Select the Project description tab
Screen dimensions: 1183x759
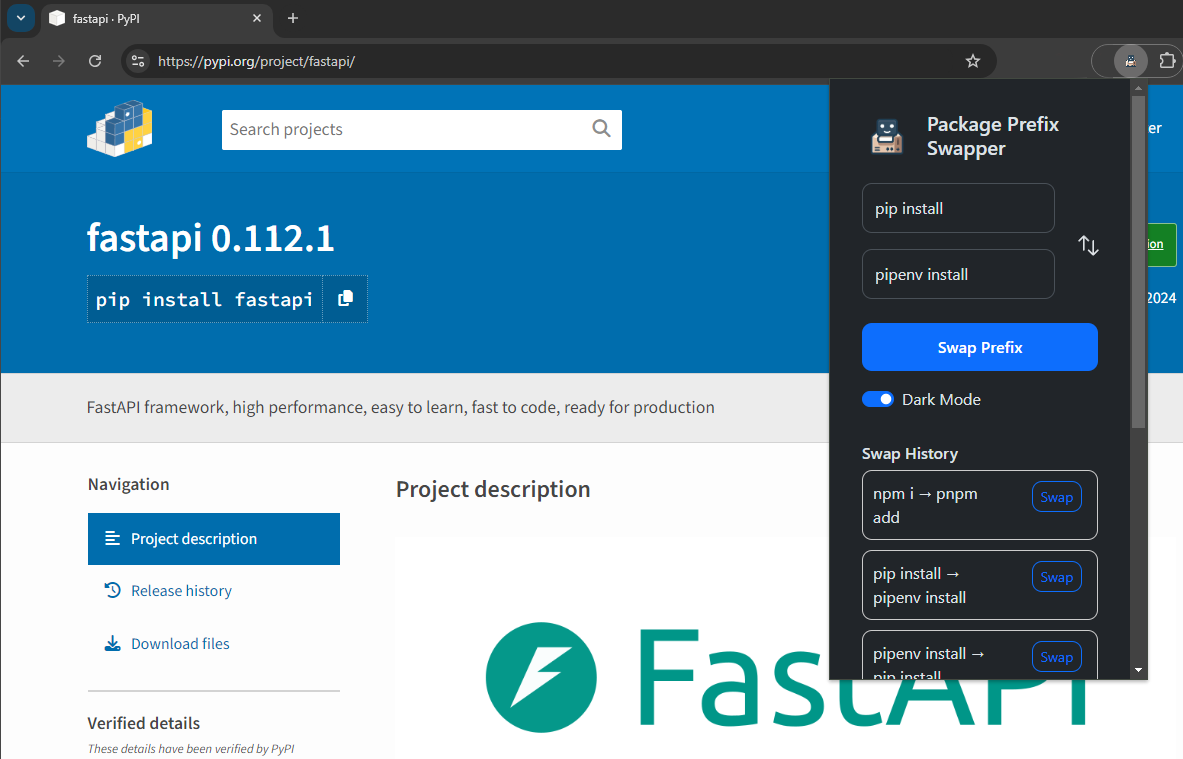pyautogui.click(x=194, y=539)
